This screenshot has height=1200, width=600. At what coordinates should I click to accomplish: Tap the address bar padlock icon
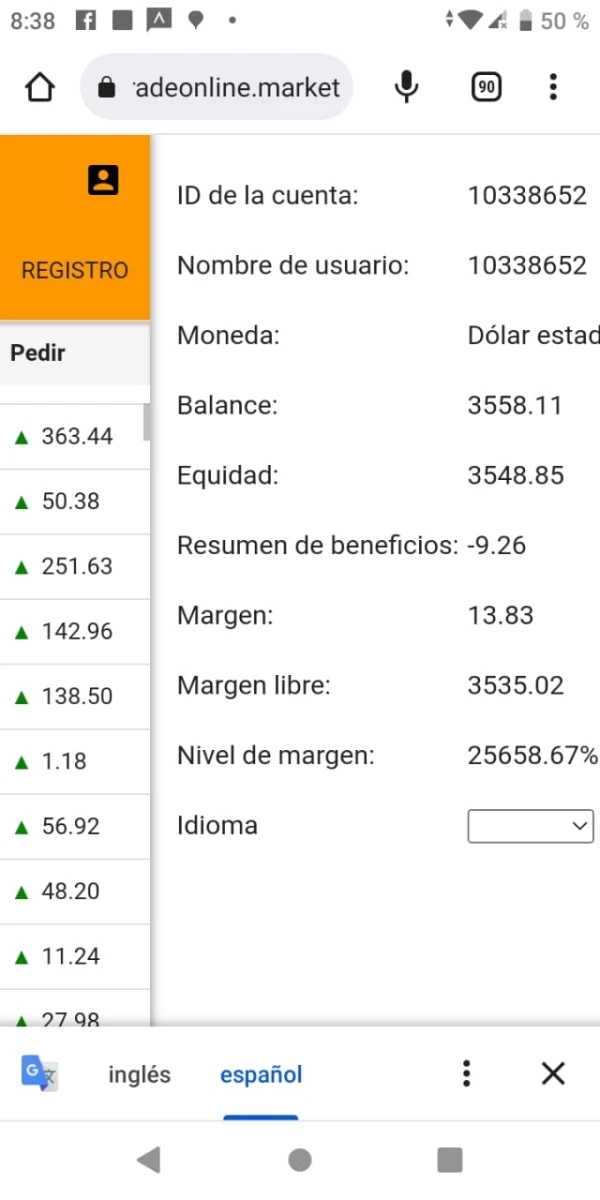click(107, 88)
